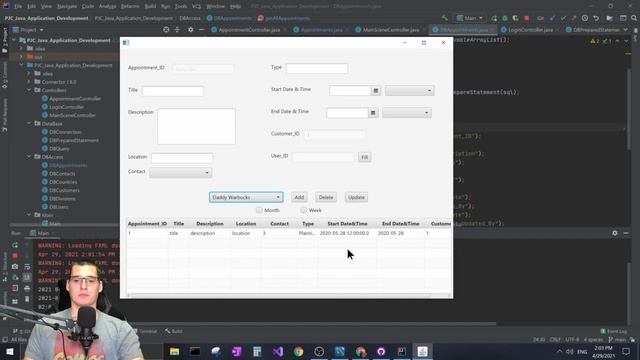Expand the out folder in project tree

pyautogui.click(x=21, y=57)
